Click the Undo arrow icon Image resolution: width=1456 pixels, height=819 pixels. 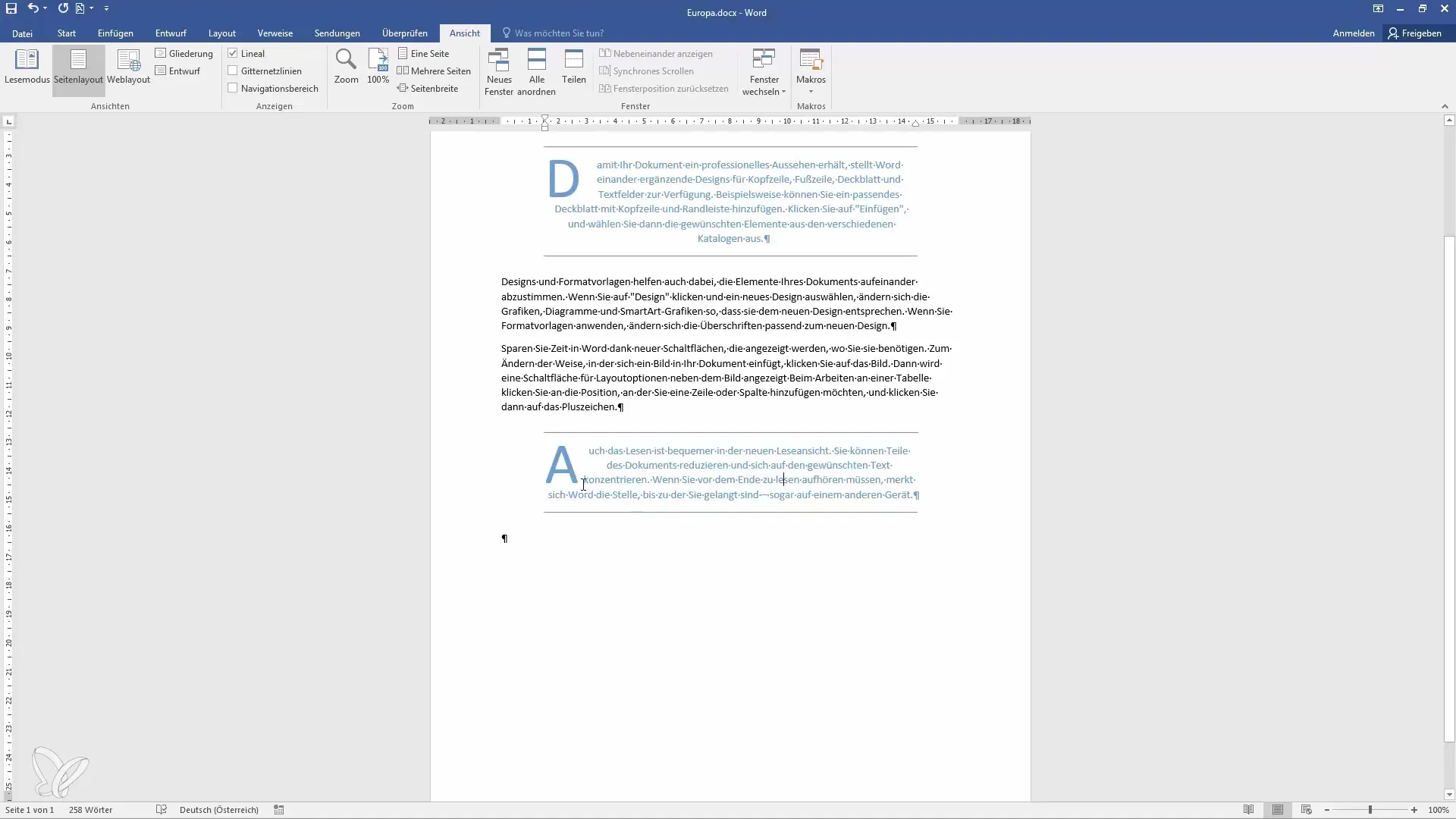pyautogui.click(x=33, y=8)
